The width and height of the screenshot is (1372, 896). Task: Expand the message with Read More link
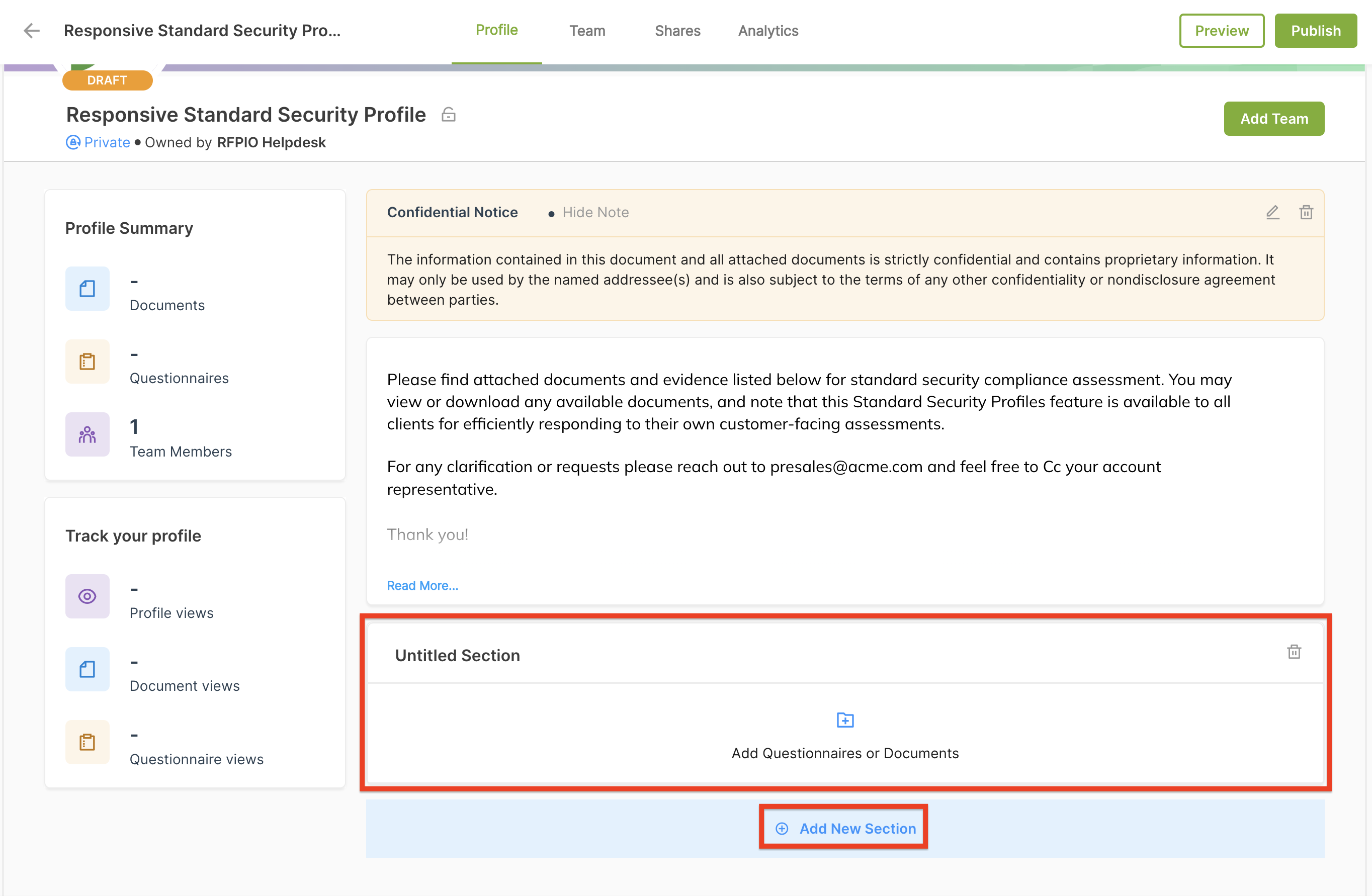[x=422, y=585]
